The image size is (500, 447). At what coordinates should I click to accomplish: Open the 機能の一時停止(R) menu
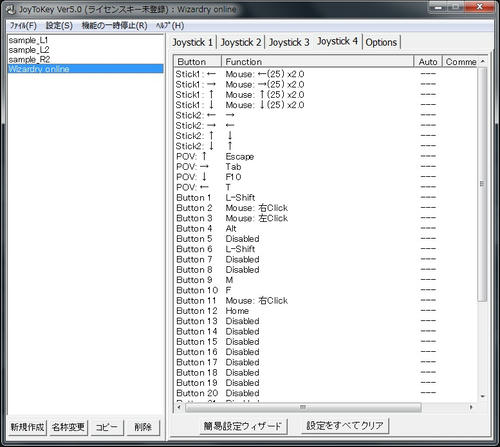(114, 26)
